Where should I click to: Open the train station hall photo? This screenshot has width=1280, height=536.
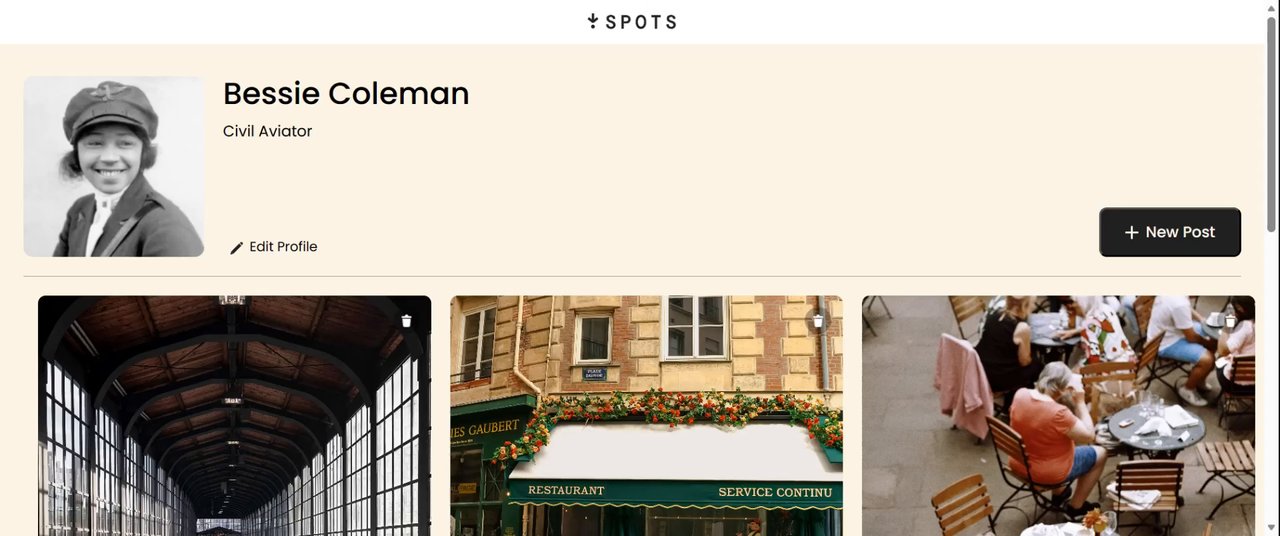point(234,416)
